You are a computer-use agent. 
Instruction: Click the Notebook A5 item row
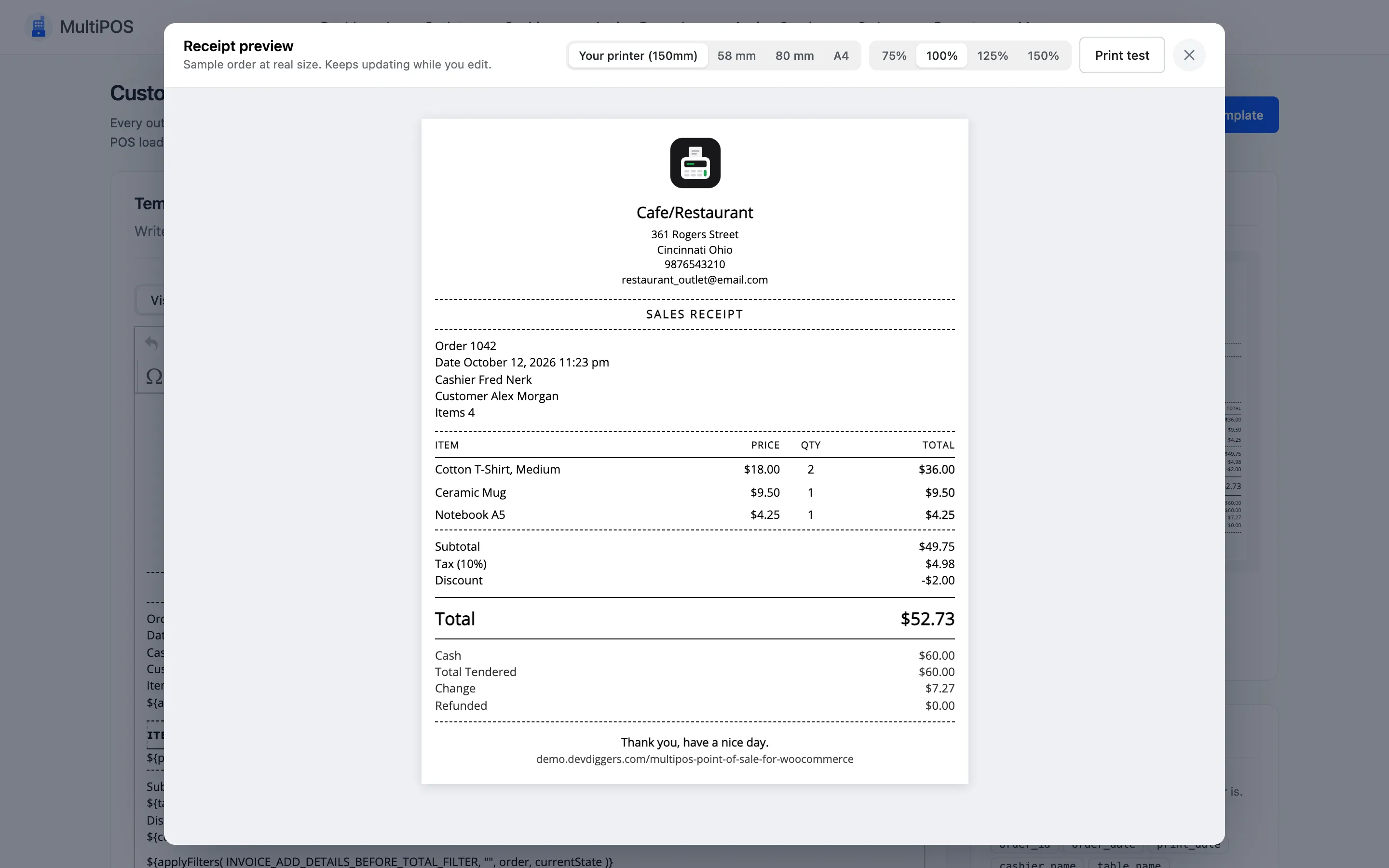coord(694,515)
